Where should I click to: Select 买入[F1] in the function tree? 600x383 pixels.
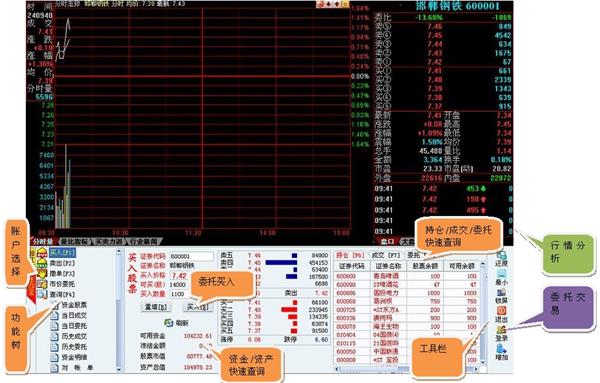(x=63, y=253)
